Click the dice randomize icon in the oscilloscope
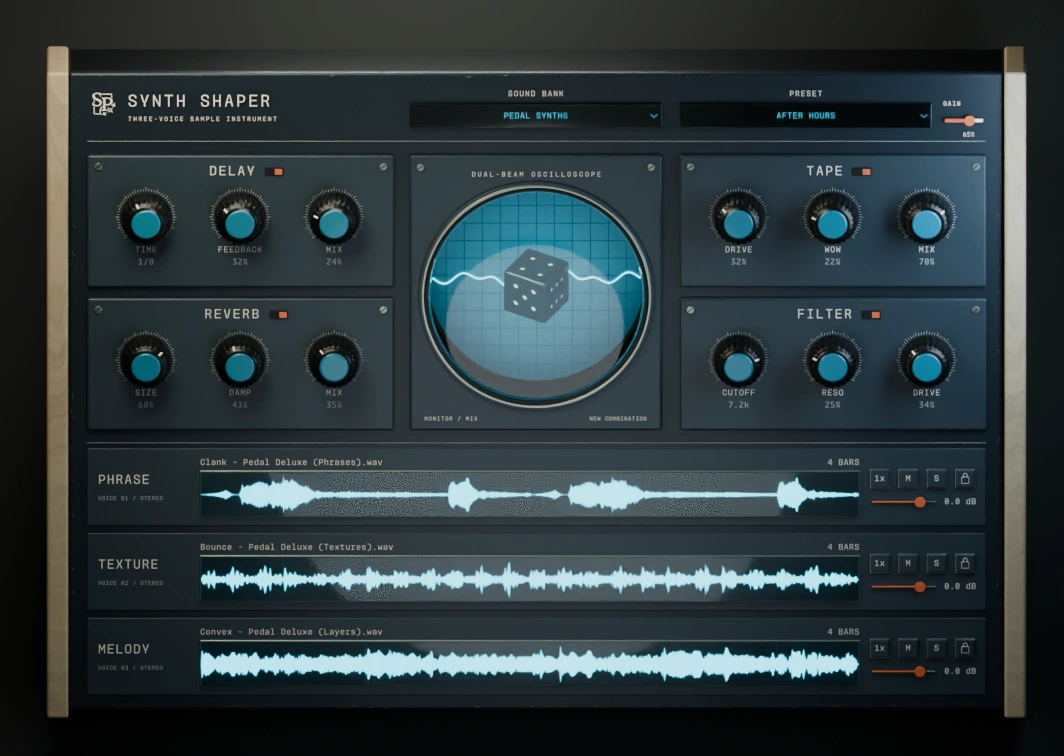The width and height of the screenshot is (1064, 756). pos(536,285)
